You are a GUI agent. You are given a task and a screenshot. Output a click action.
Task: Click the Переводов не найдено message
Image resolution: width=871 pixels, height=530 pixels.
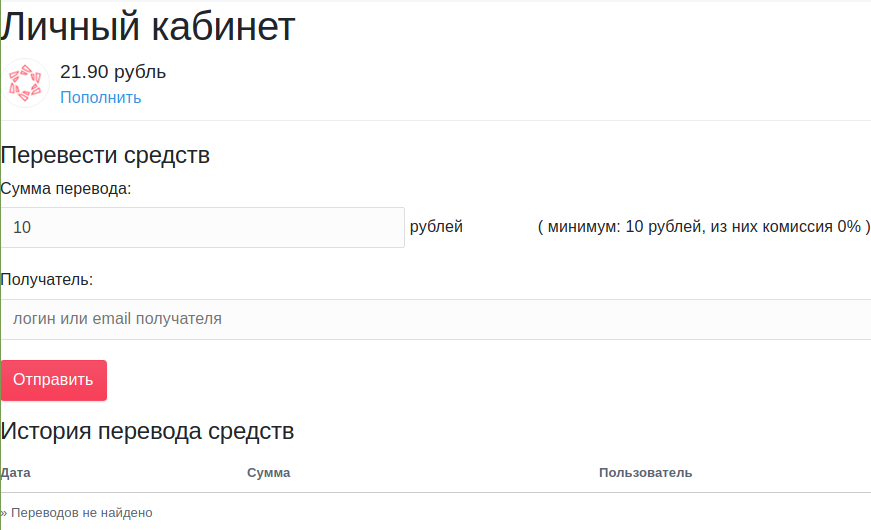(82, 512)
